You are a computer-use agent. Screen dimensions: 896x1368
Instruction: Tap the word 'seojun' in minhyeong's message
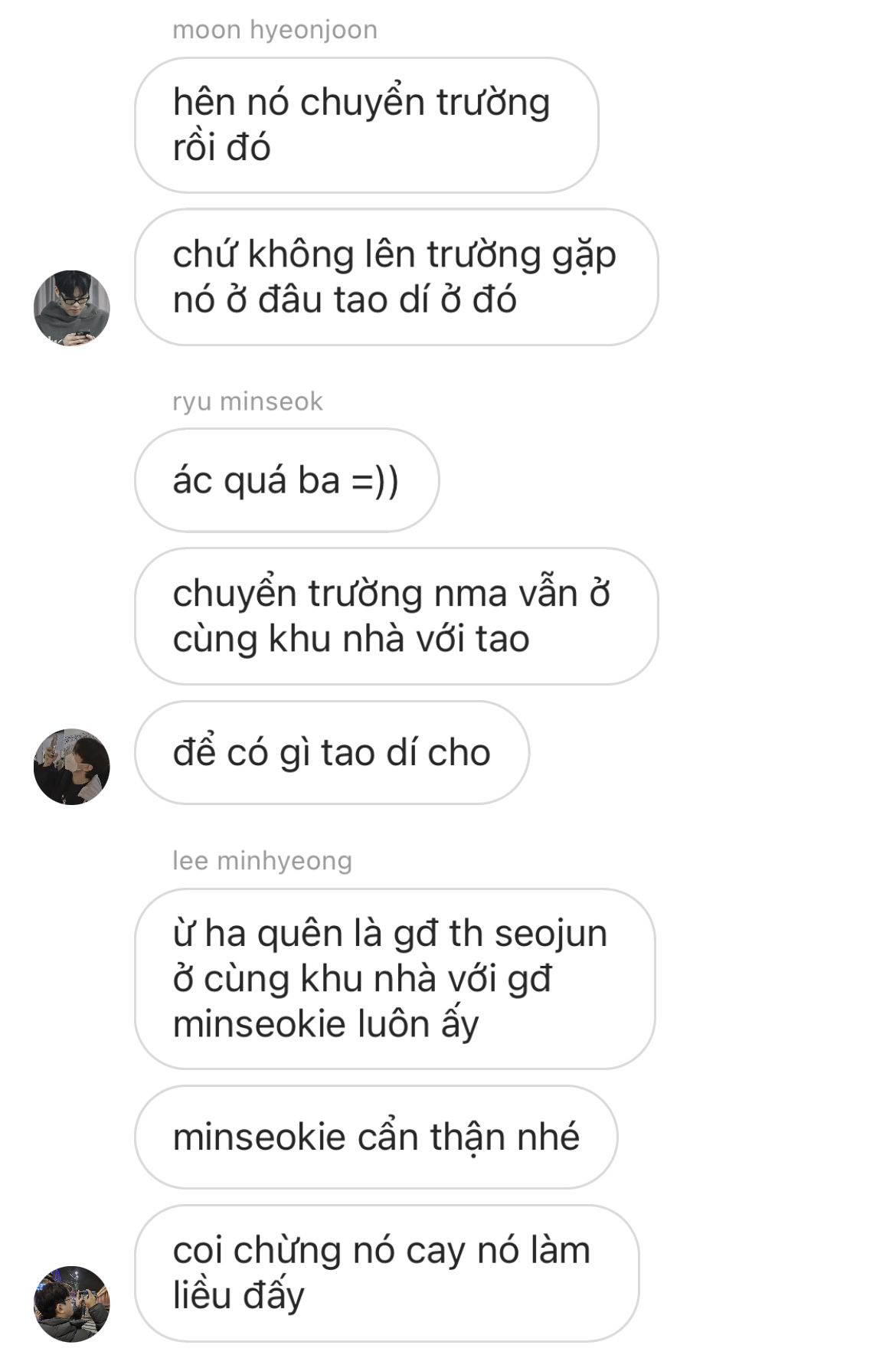pos(551,934)
